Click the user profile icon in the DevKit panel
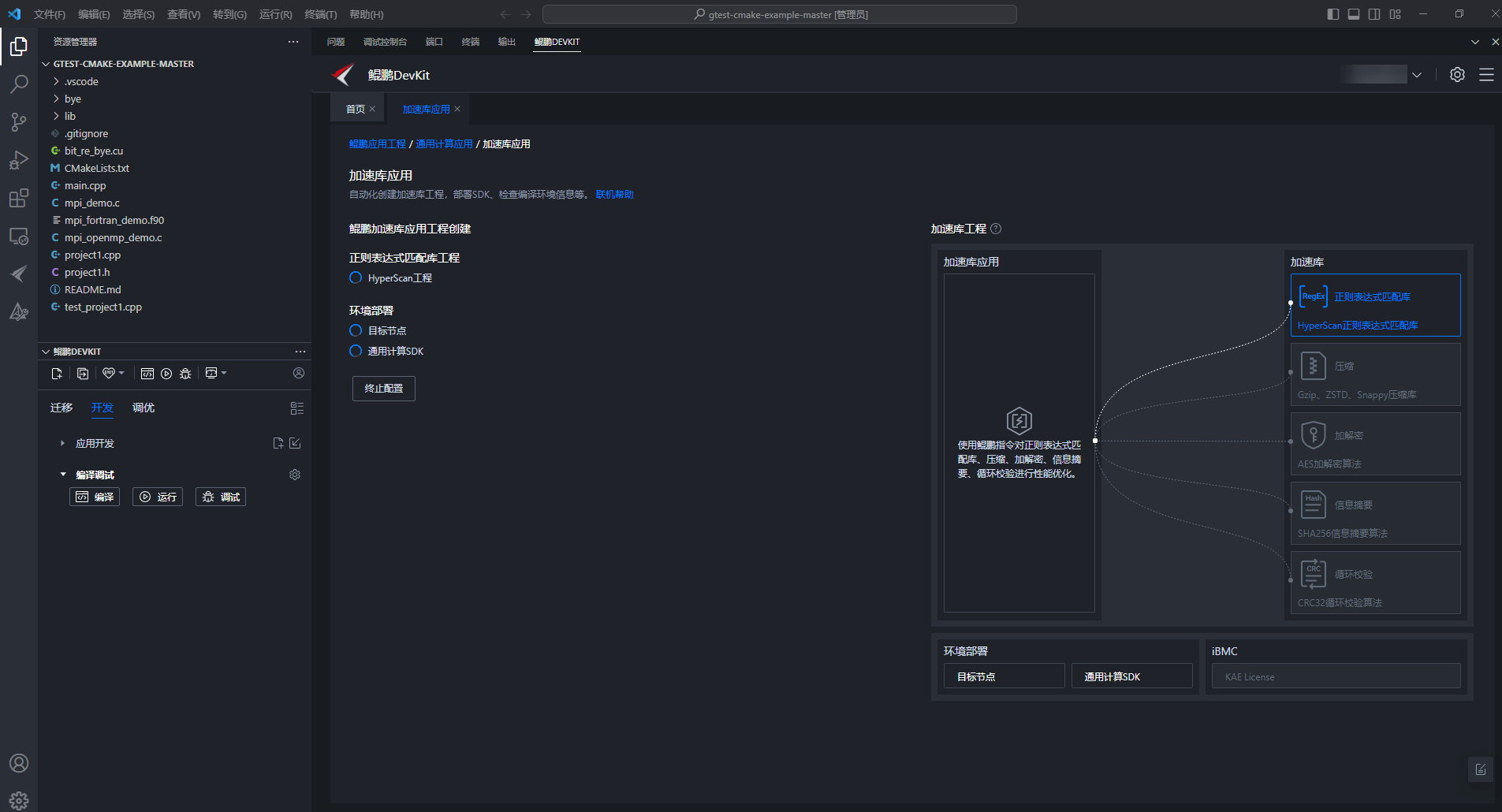 coord(299,373)
